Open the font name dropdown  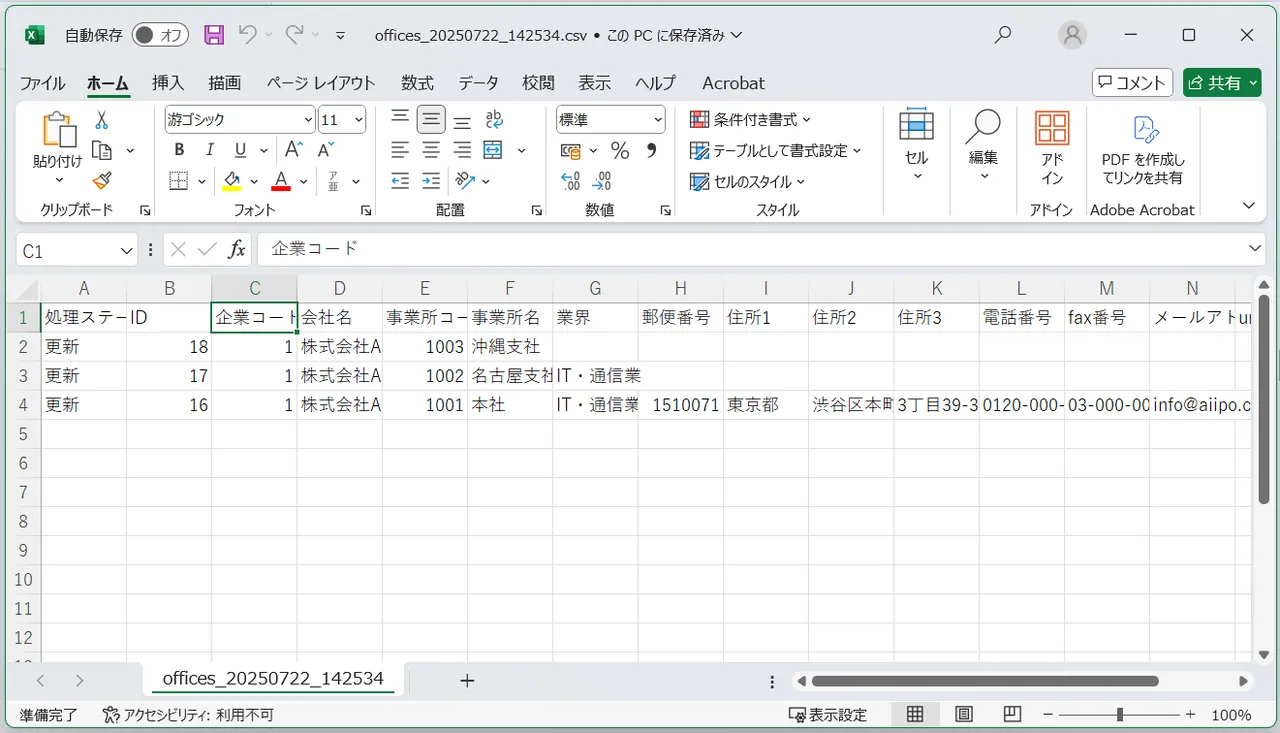click(x=308, y=120)
